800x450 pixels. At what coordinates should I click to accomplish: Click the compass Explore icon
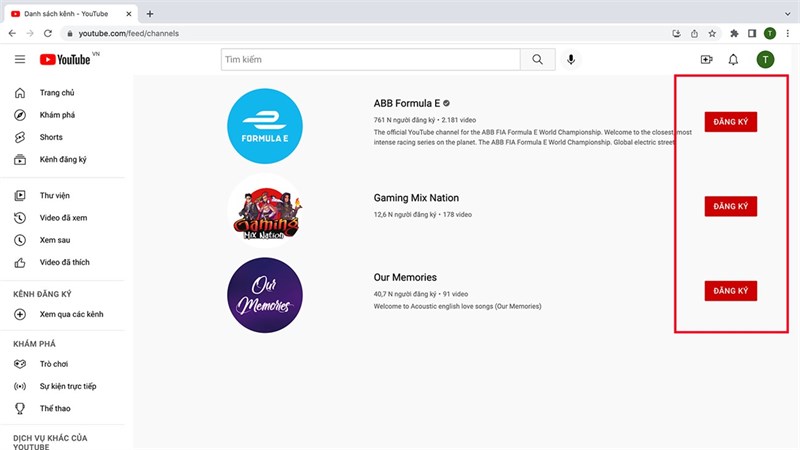pyautogui.click(x=20, y=115)
